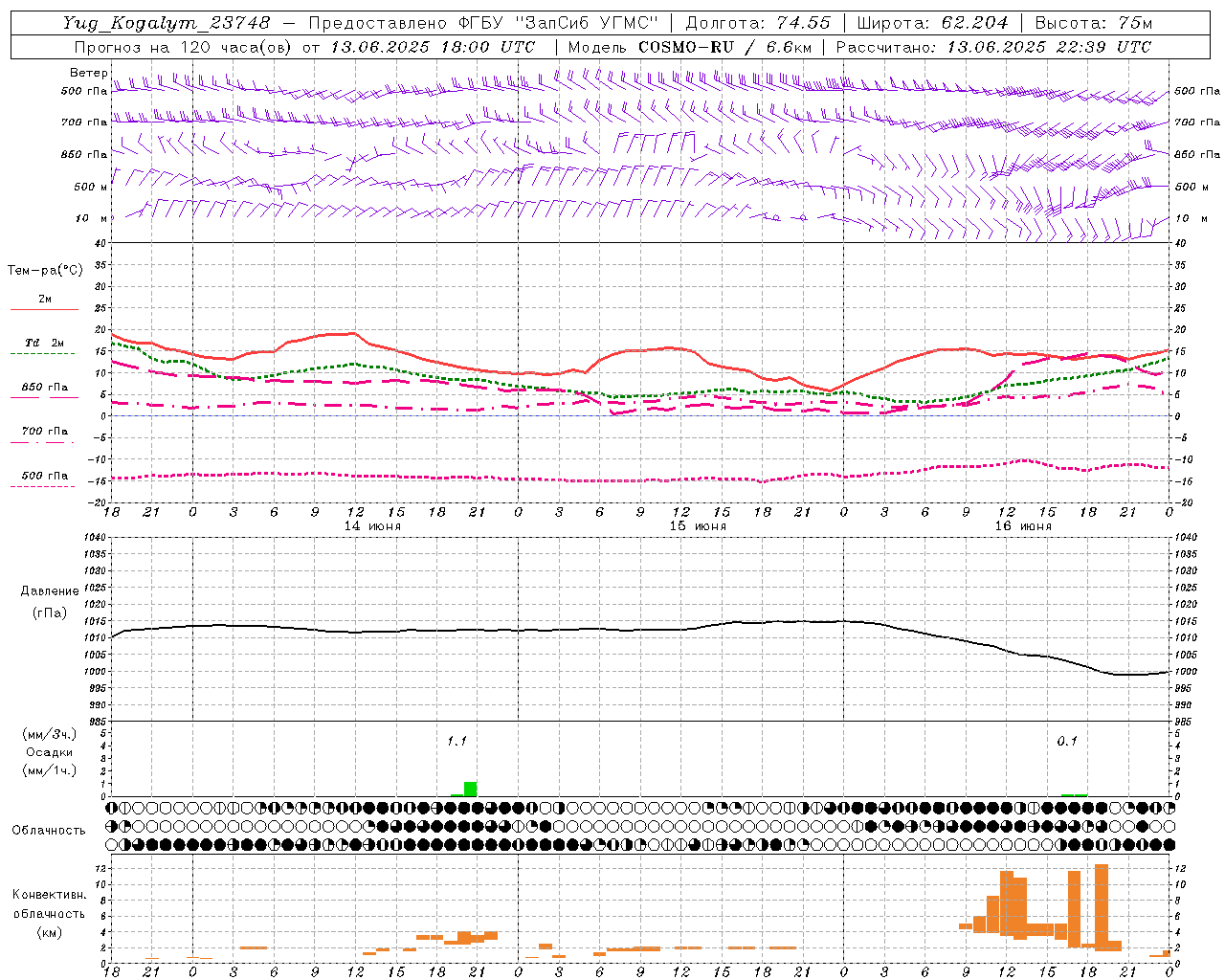1225x980 pixels.
Task: Click the Td 2м dew point legend entry
Action: coord(44,343)
